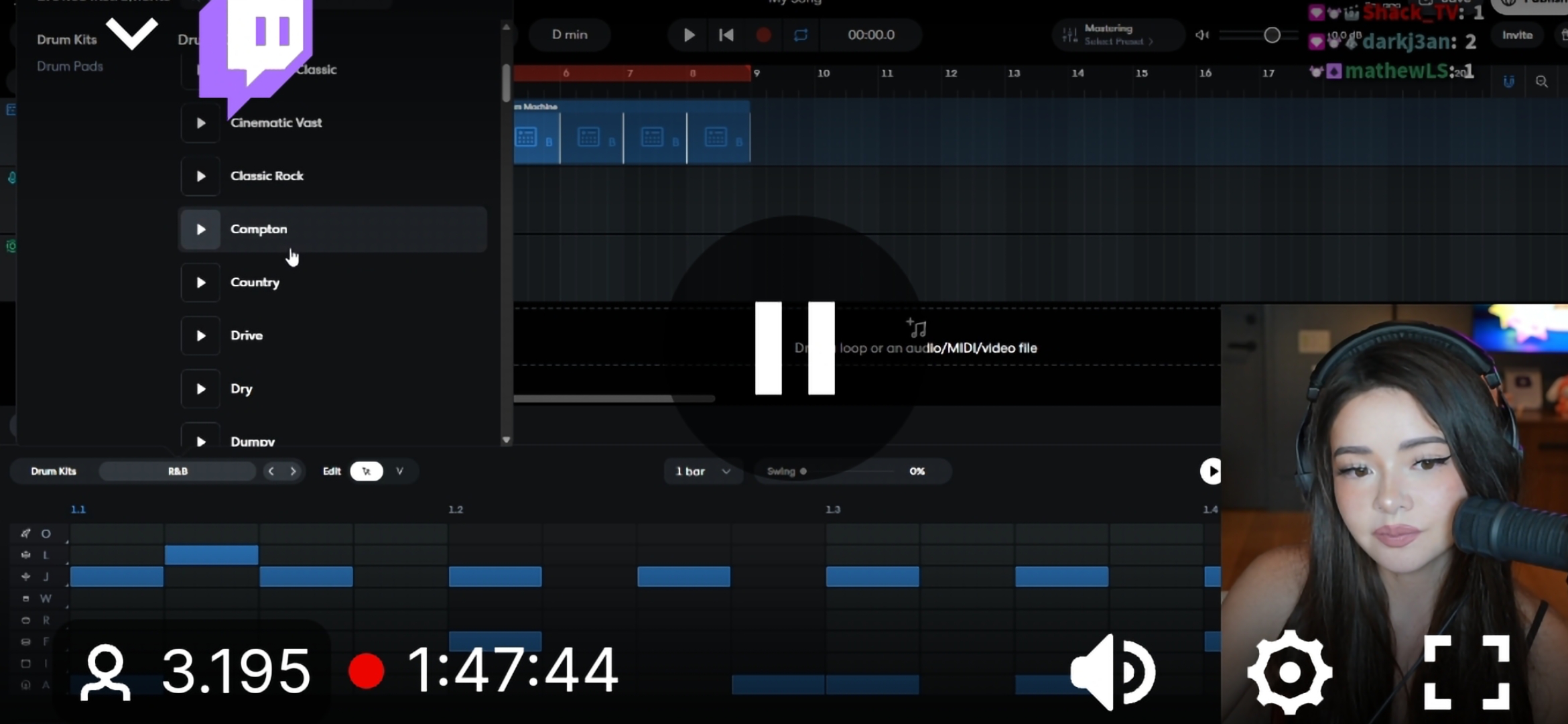
Task: Click the R row drum instrument icon
Action: pos(25,620)
